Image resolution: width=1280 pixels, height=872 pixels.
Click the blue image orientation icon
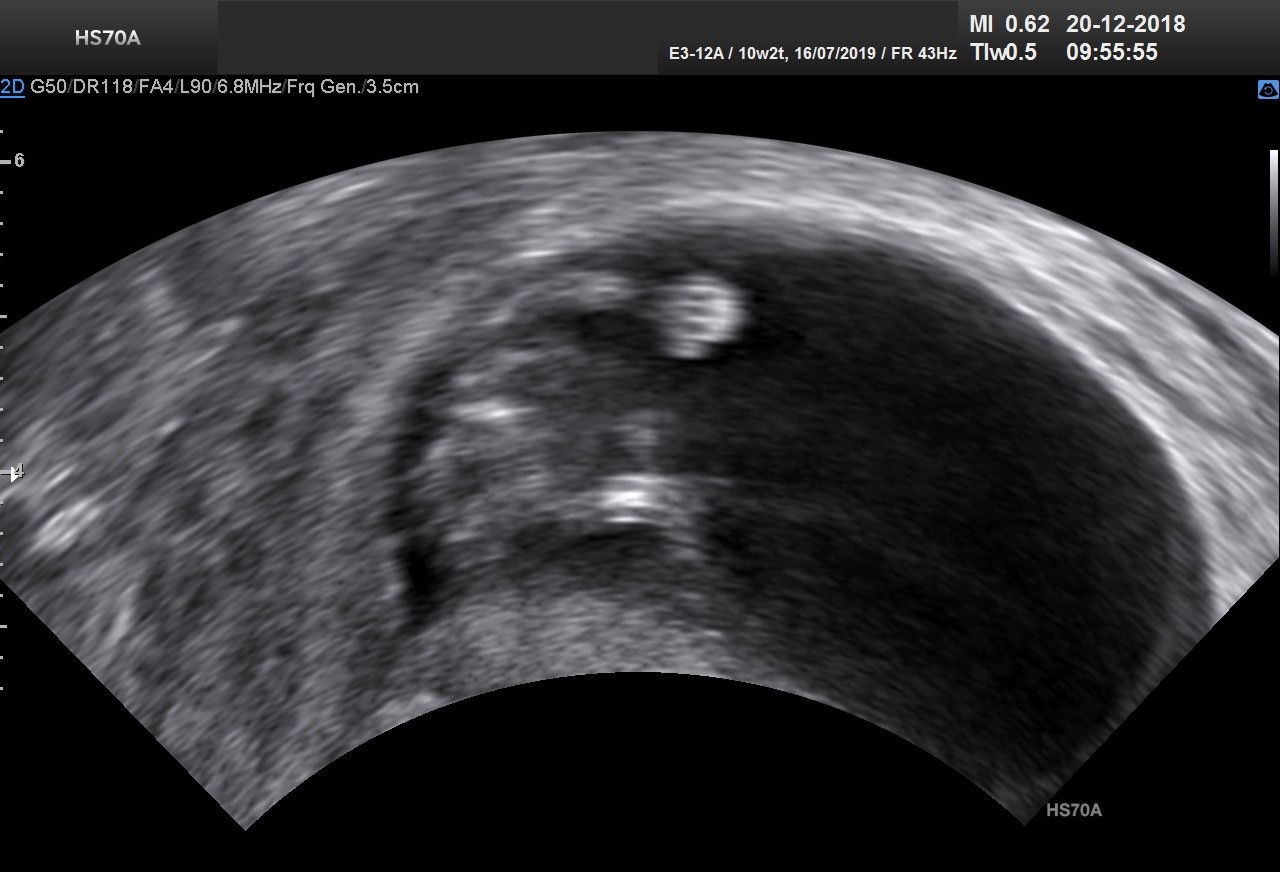tap(1267, 90)
